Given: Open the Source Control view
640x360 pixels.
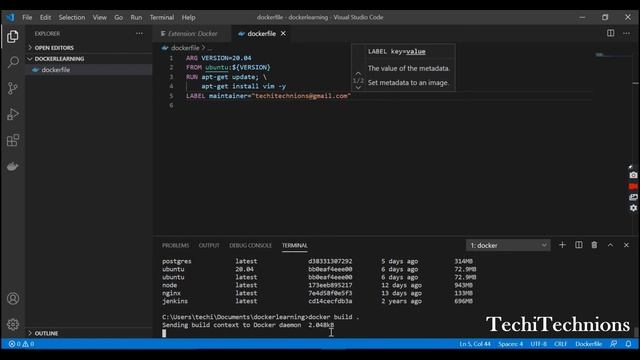Looking at the screenshot, I should tap(13, 88).
